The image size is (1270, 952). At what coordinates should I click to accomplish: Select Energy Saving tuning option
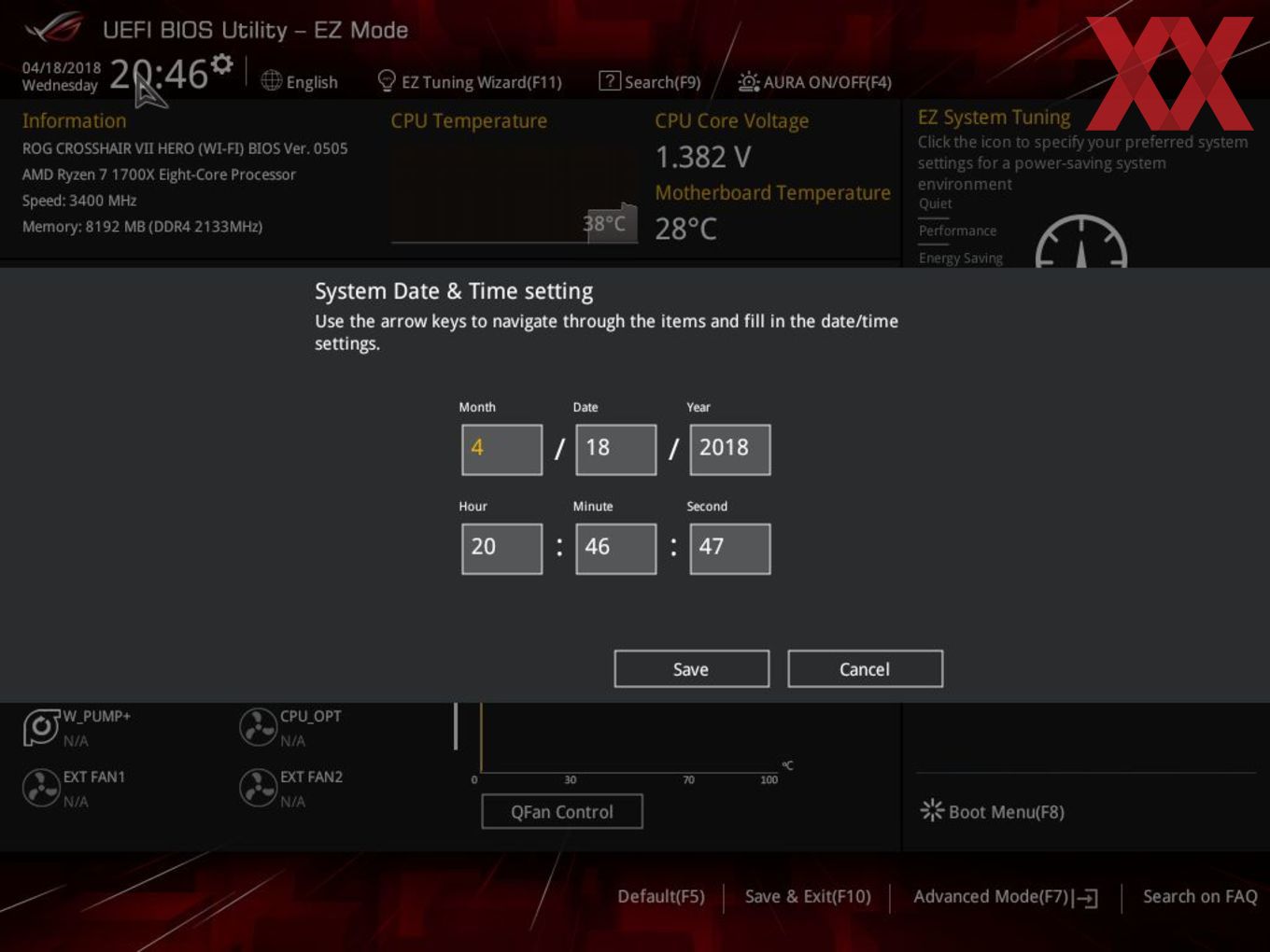pyautogui.click(x=961, y=259)
